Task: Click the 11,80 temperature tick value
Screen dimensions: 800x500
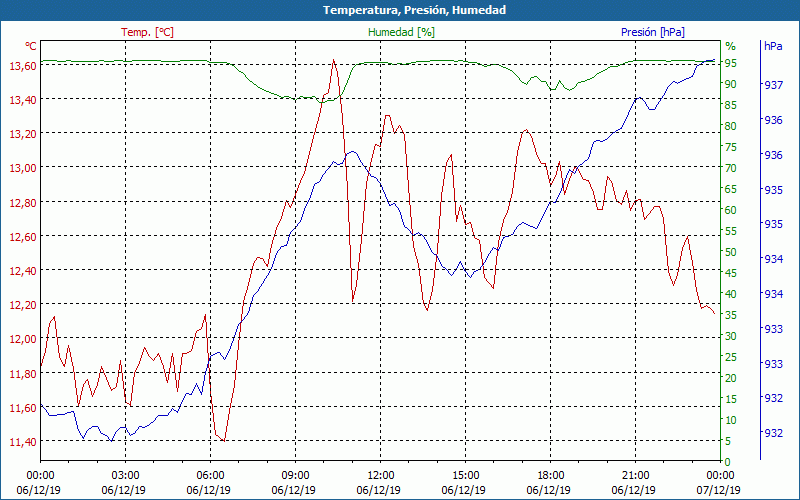Action: point(23,373)
